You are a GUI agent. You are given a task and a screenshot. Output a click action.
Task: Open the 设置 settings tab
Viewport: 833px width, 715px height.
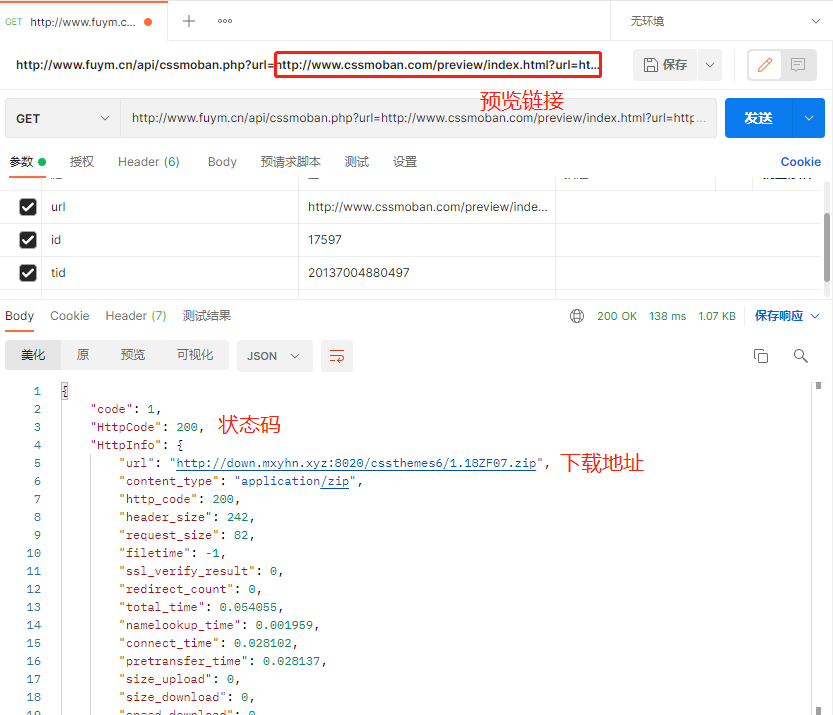pos(405,161)
